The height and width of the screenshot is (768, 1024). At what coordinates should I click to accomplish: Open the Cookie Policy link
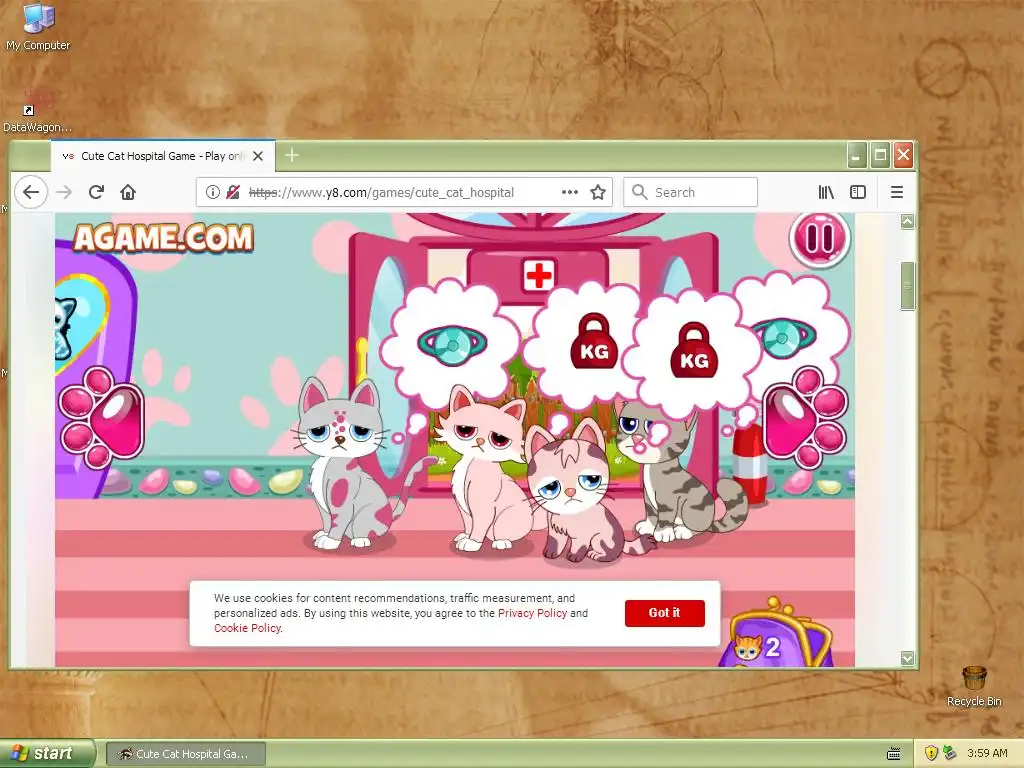pos(248,628)
